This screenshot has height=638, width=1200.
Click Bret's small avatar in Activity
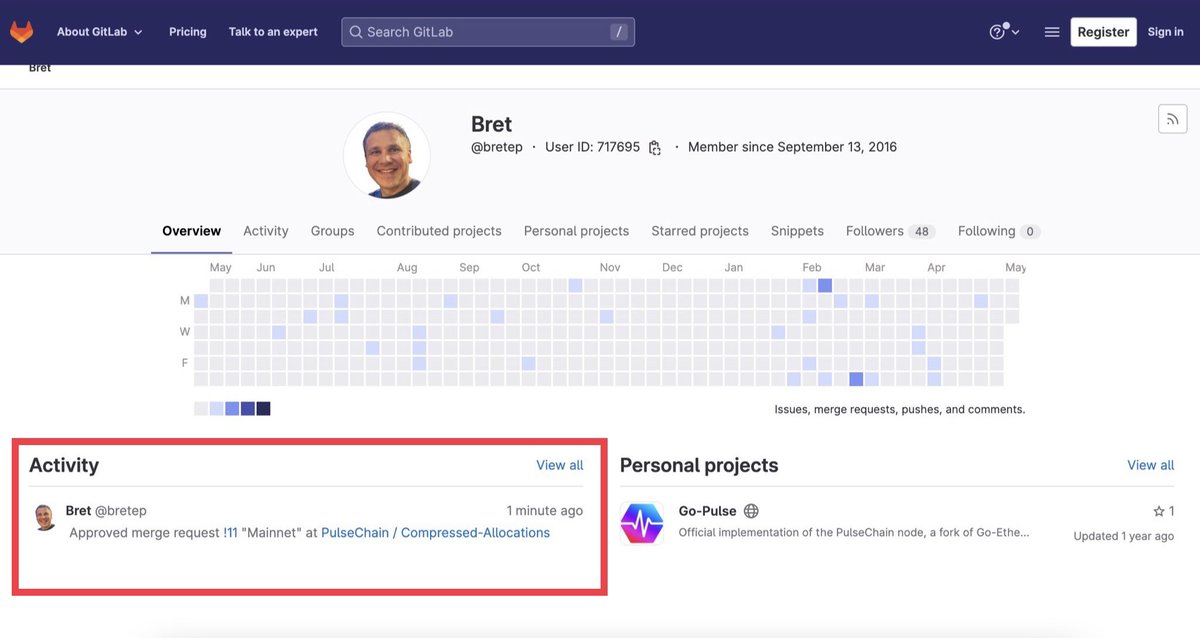pyautogui.click(x=45, y=517)
